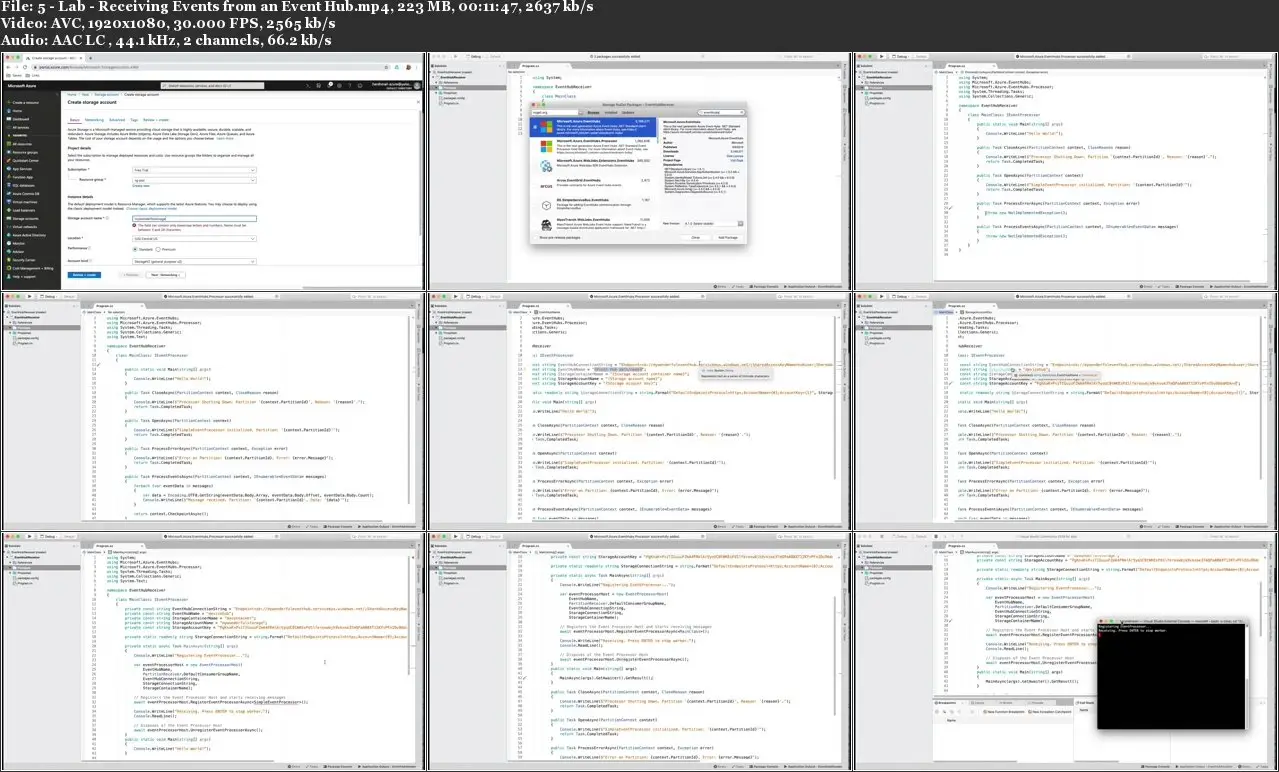This screenshot has height=772, width=1279.
Task: Open the Account kind dropdown in Azure frame
Action: point(194,262)
